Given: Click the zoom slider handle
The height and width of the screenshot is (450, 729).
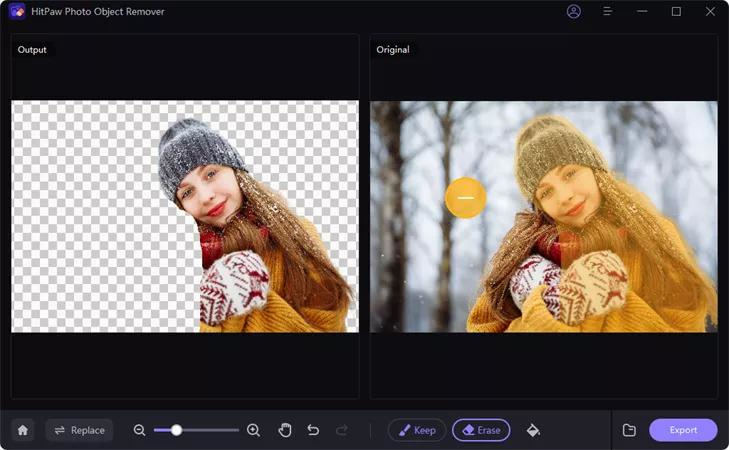Looking at the screenshot, I should 176,430.
